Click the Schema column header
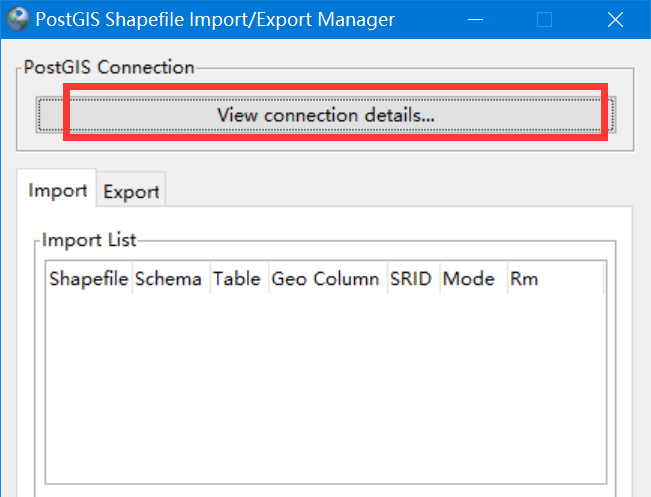The width and height of the screenshot is (651, 497). (168, 279)
